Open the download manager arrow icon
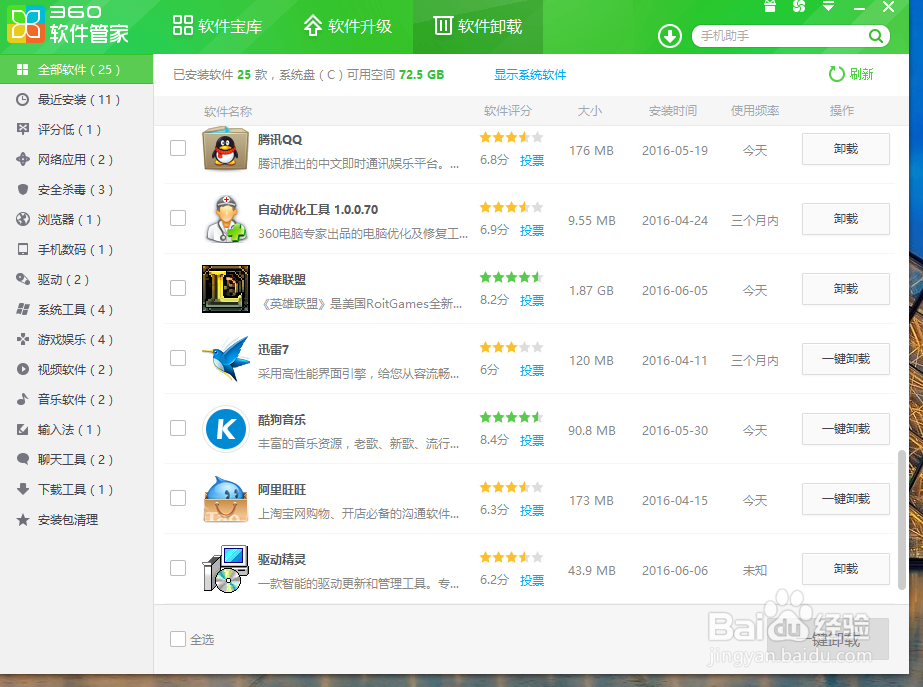Screen dimensions: 923x687 click(669, 36)
